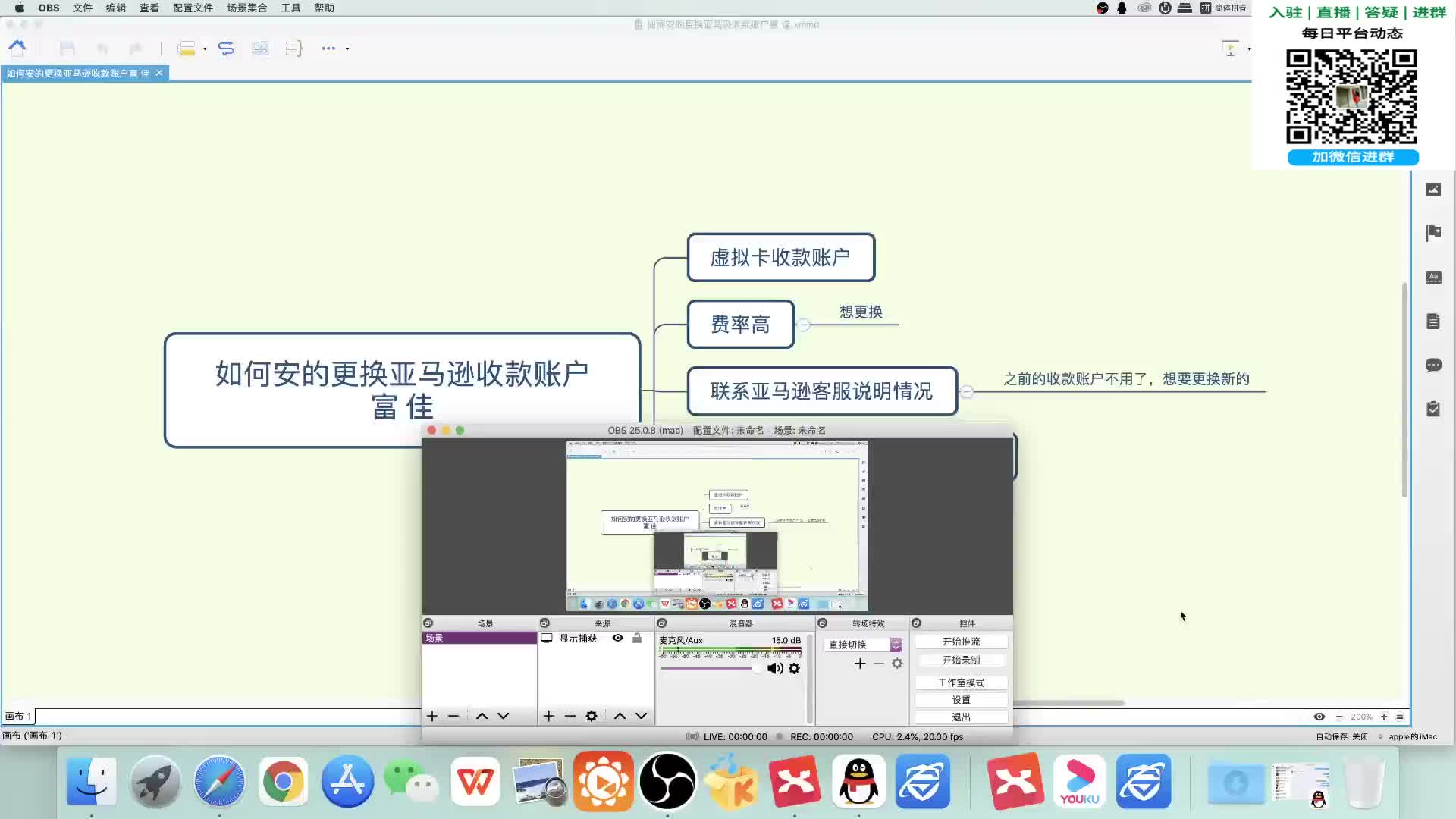Click the lock icon on source
1456x819 pixels.
tap(637, 638)
